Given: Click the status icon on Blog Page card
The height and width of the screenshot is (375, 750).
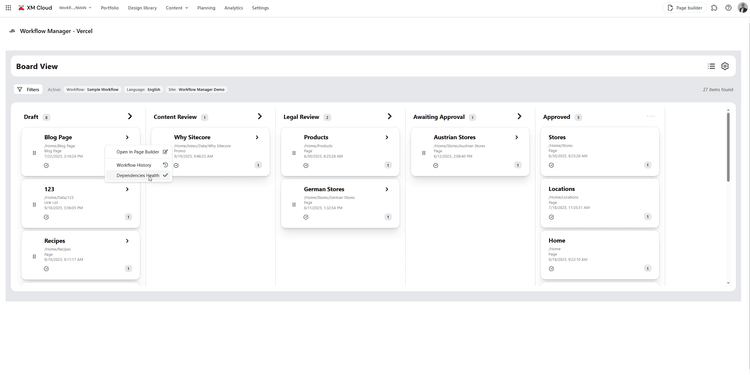Looking at the screenshot, I should pos(46,165).
